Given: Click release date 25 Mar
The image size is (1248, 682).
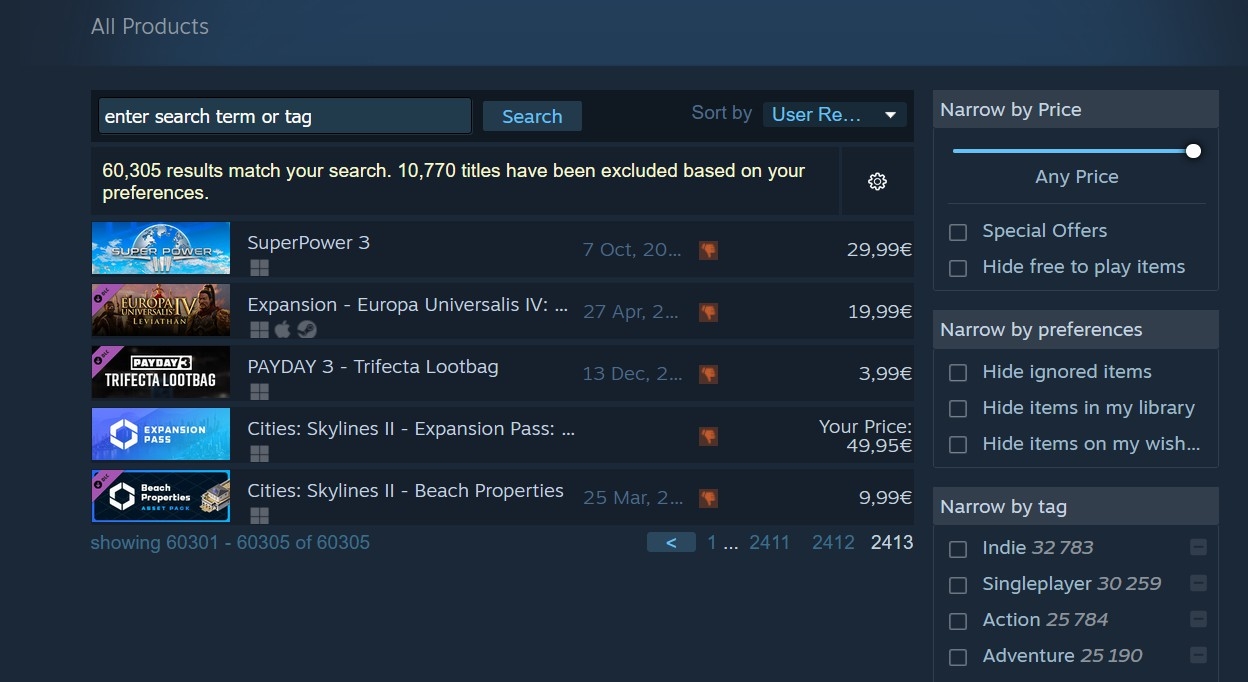Looking at the screenshot, I should pos(632,497).
